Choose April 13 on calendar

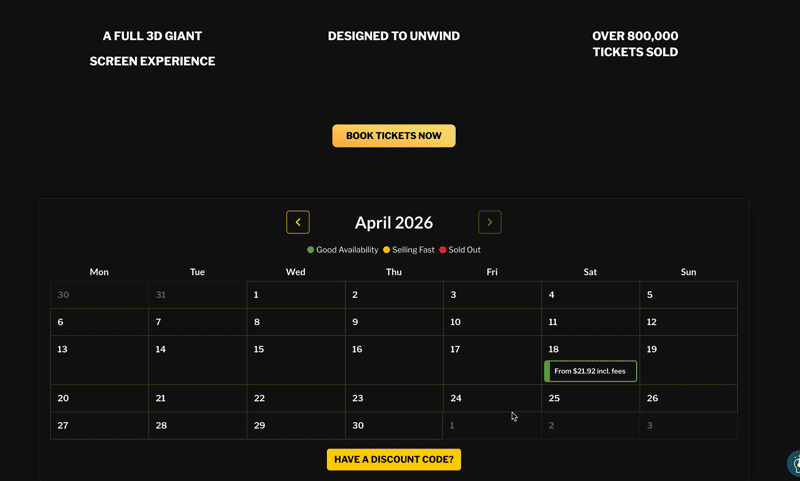tap(99, 360)
